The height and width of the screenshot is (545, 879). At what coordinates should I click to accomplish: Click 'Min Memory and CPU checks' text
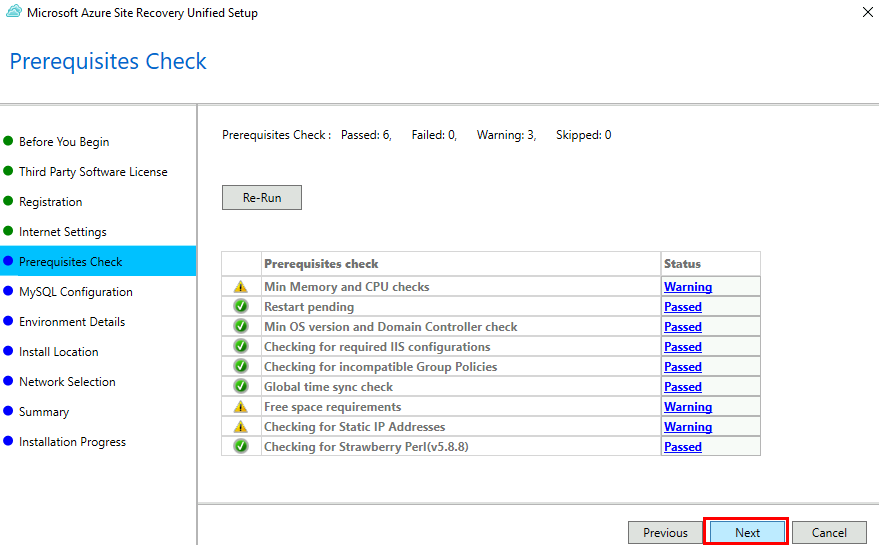[346, 287]
